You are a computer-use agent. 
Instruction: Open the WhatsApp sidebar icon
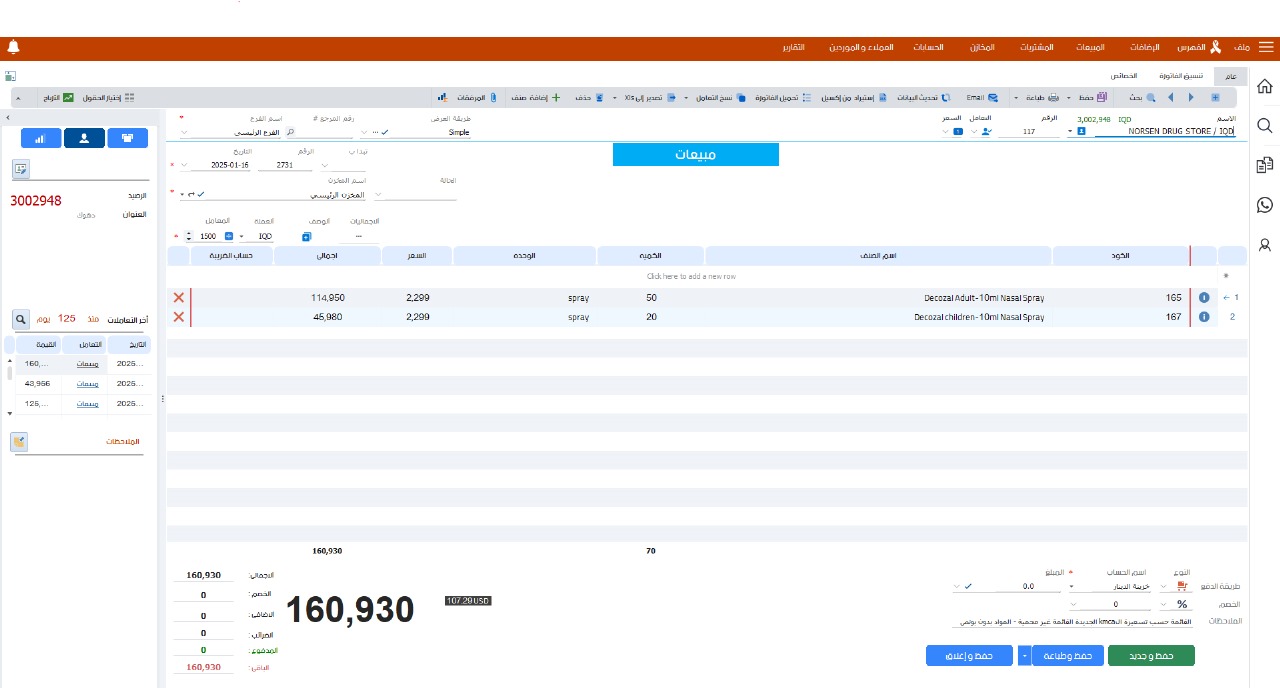[1265, 205]
